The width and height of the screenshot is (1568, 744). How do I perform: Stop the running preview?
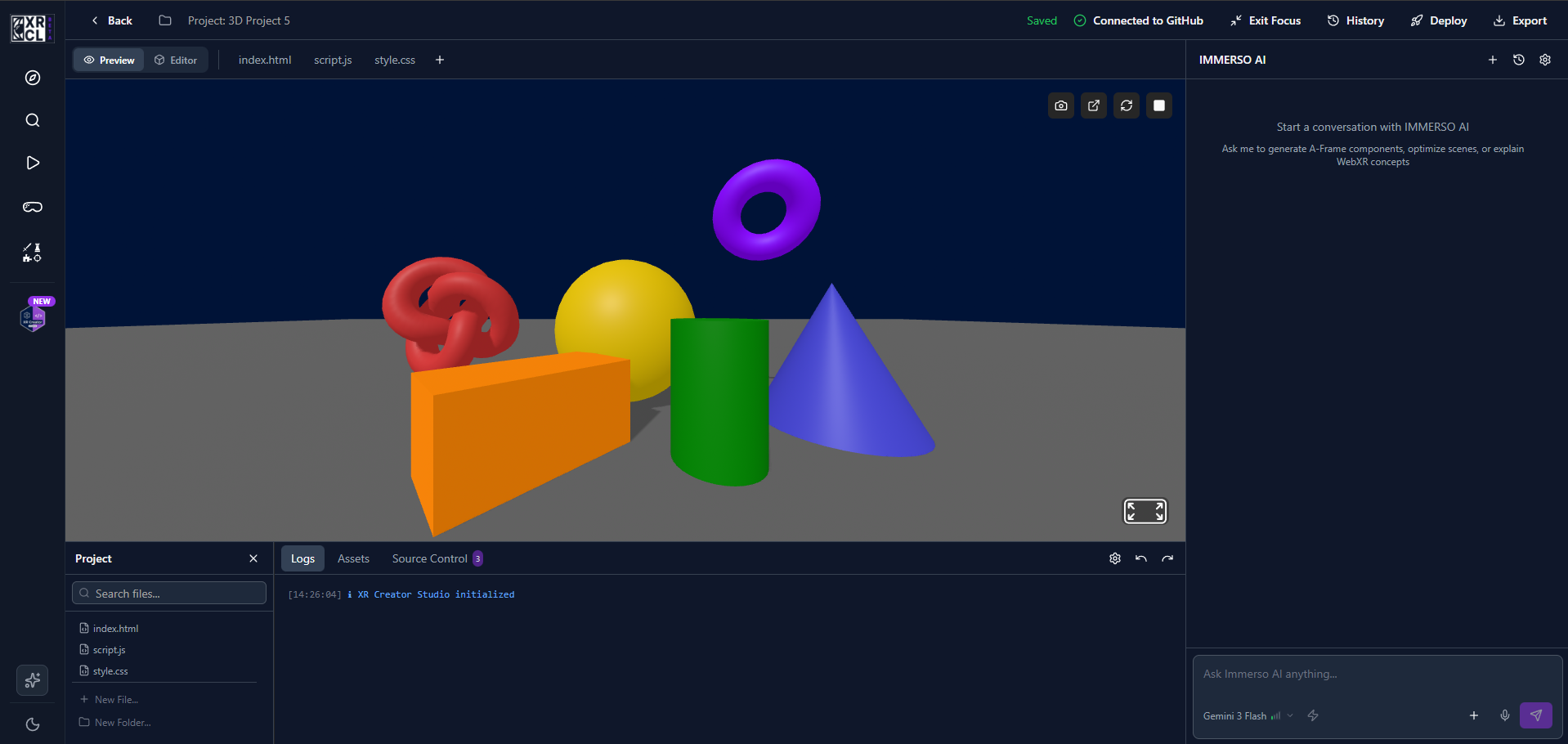(1158, 105)
